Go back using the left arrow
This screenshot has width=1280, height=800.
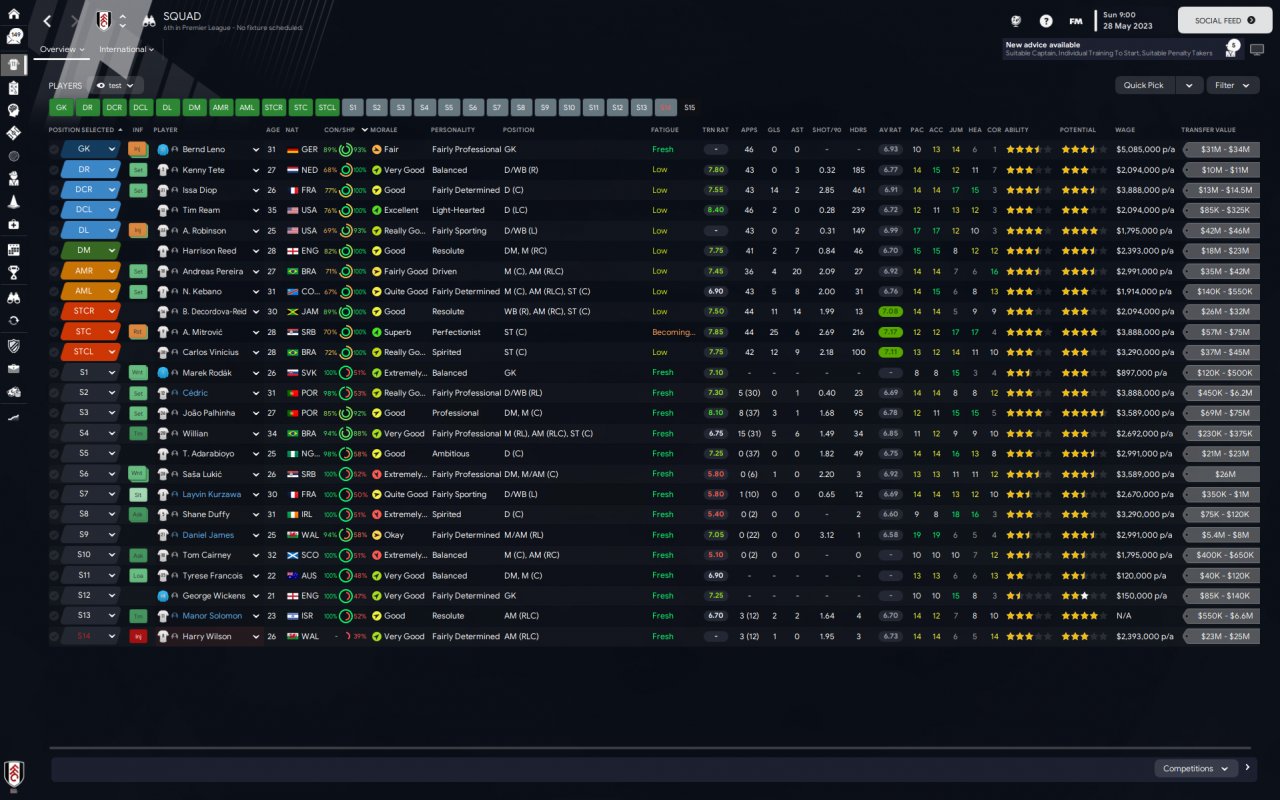47,21
